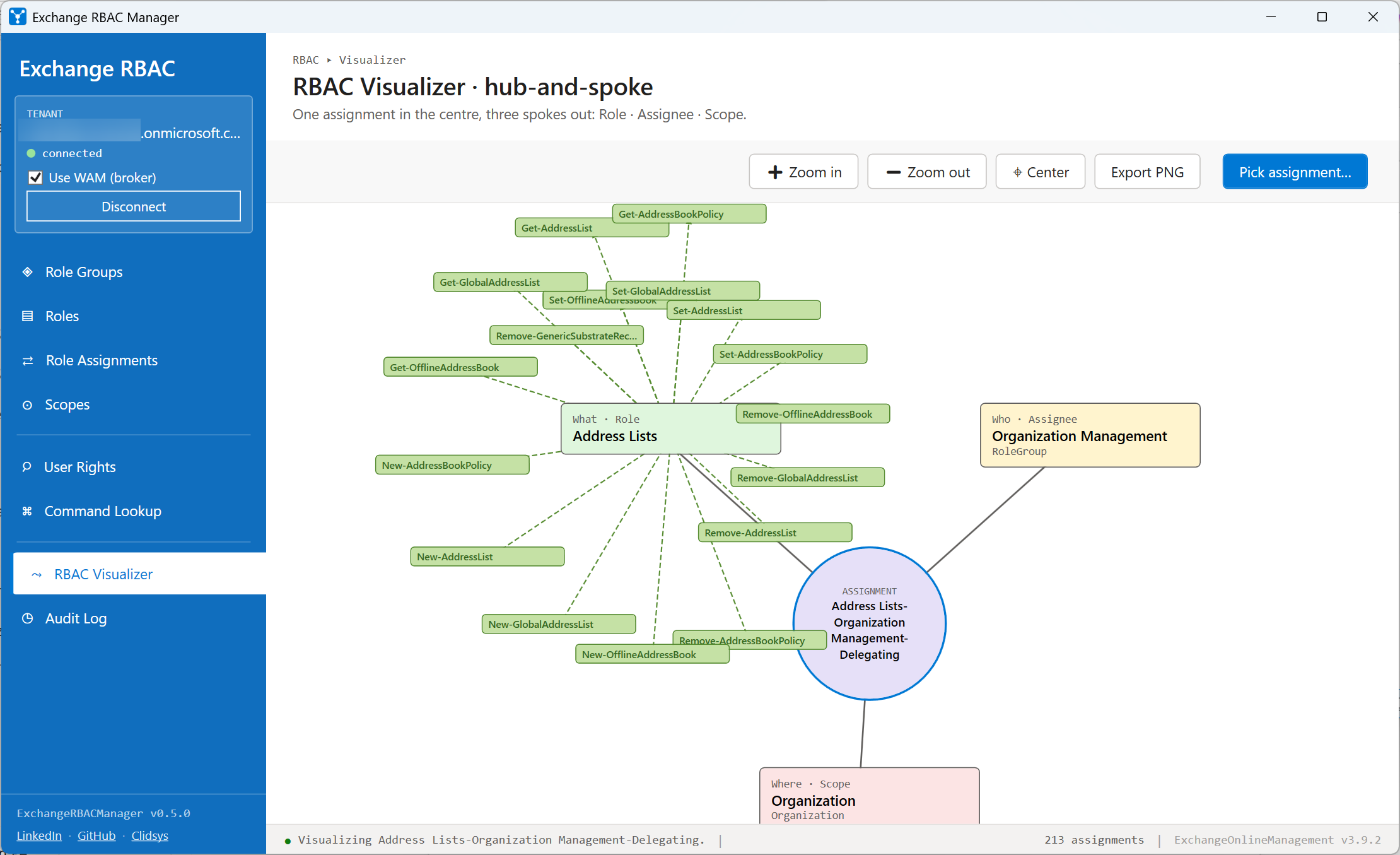Click the RBAC Visualizer wave icon
Image resolution: width=1400 pixels, height=855 pixels.
[37, 575]
